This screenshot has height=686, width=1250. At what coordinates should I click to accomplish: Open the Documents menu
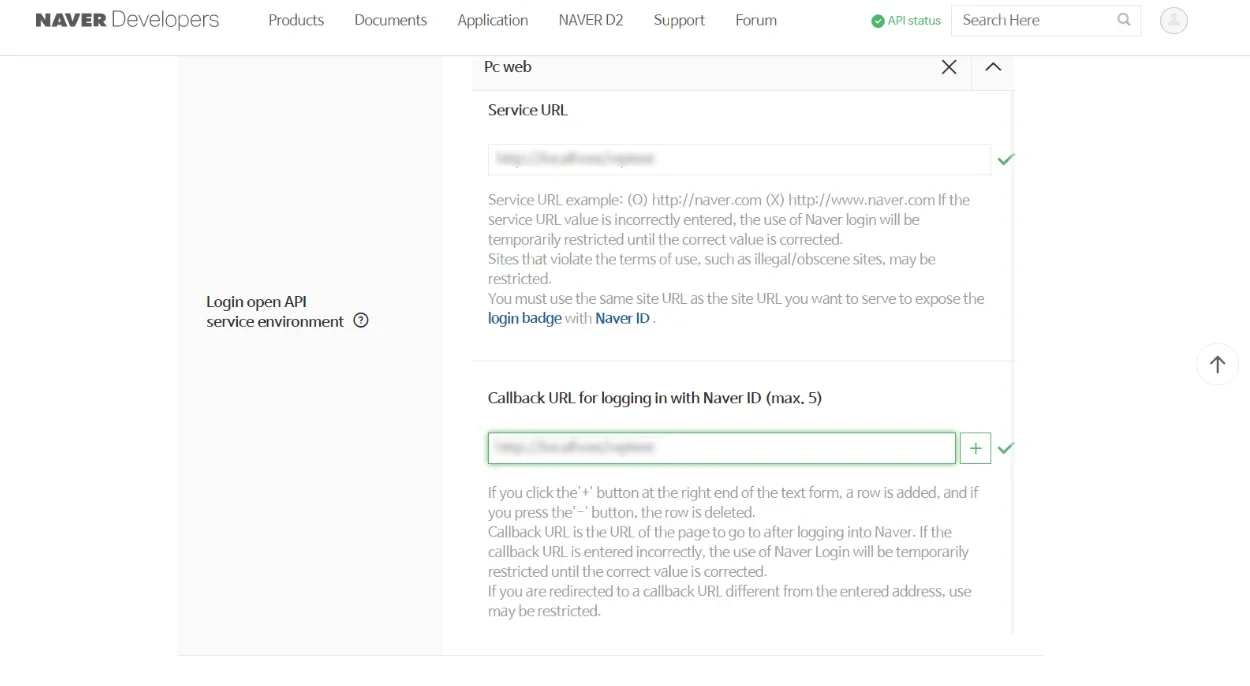coord(390,20)
